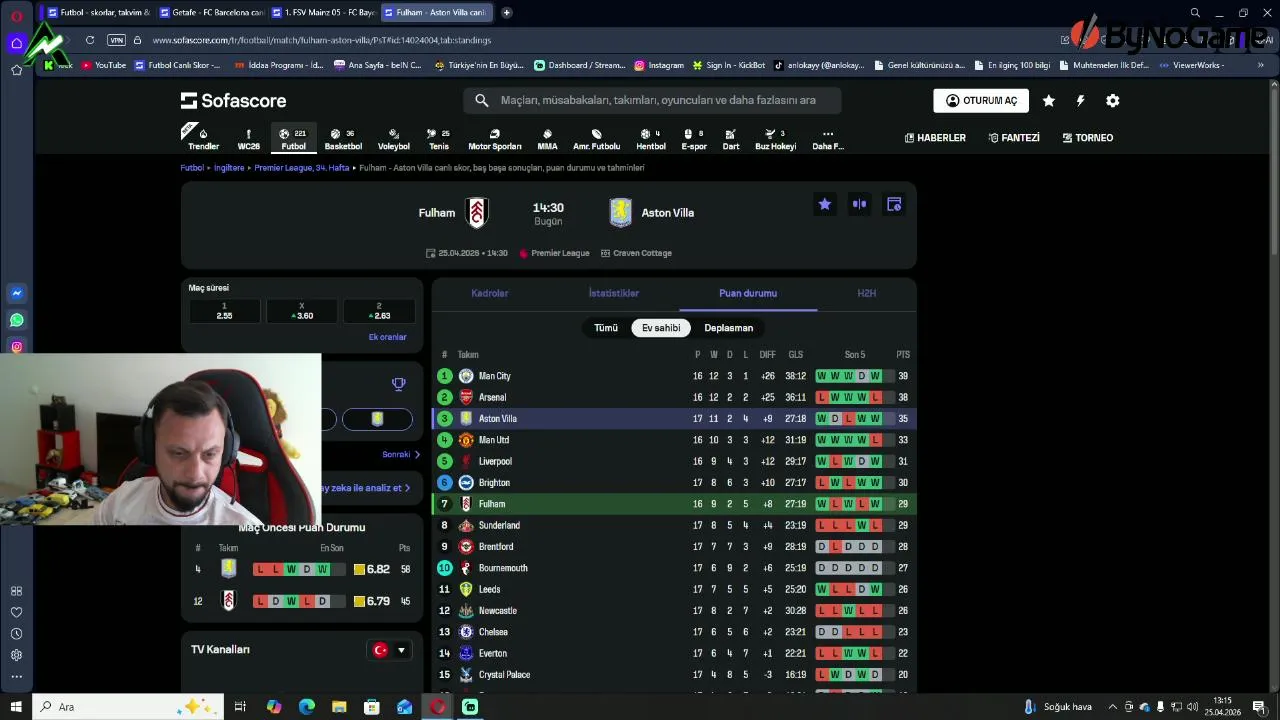
Task: Toggle favorite star for Fulham–Aston Villa match
Action: [x=824, y=204]
